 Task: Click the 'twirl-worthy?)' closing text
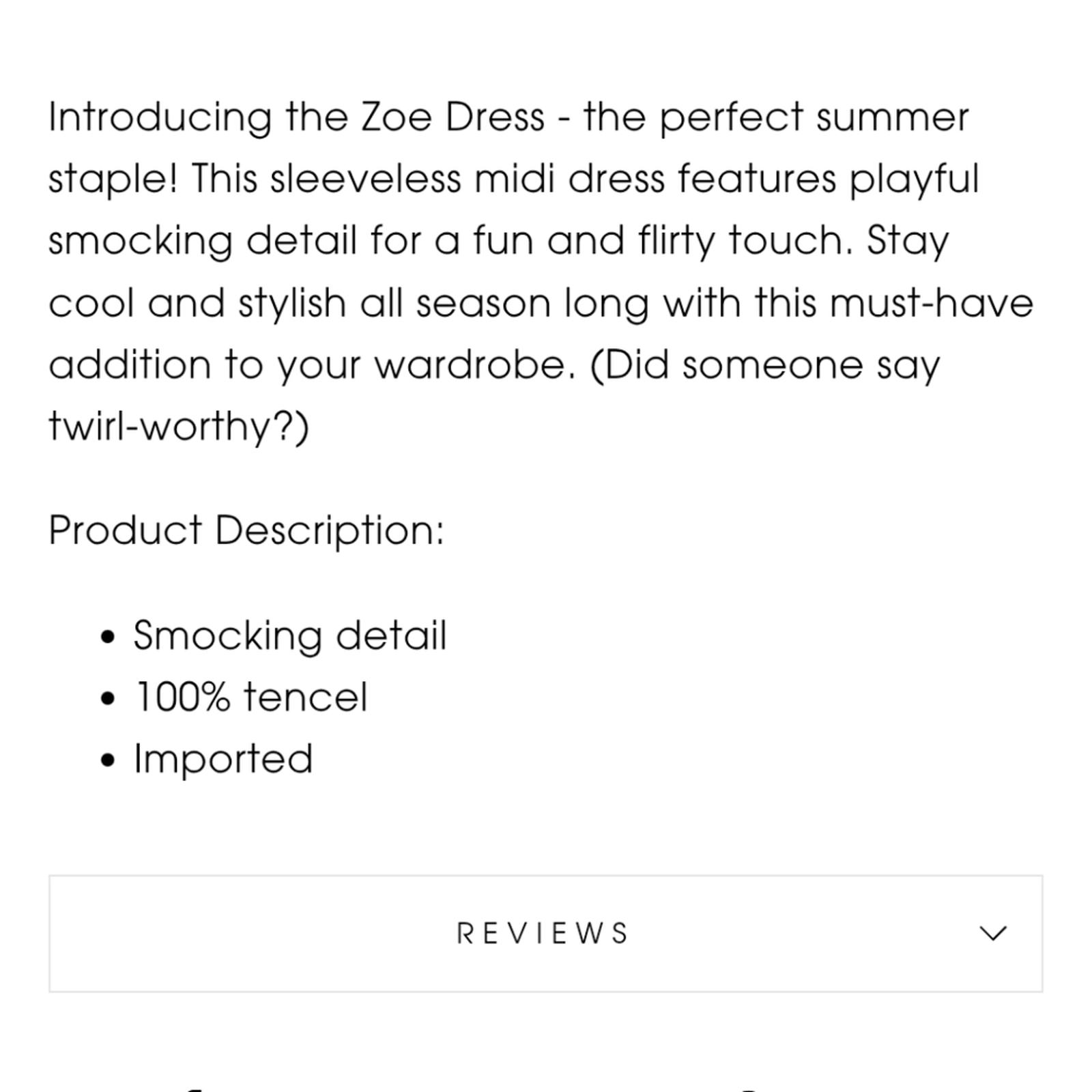pyautogui.click(x=179, y=428)
